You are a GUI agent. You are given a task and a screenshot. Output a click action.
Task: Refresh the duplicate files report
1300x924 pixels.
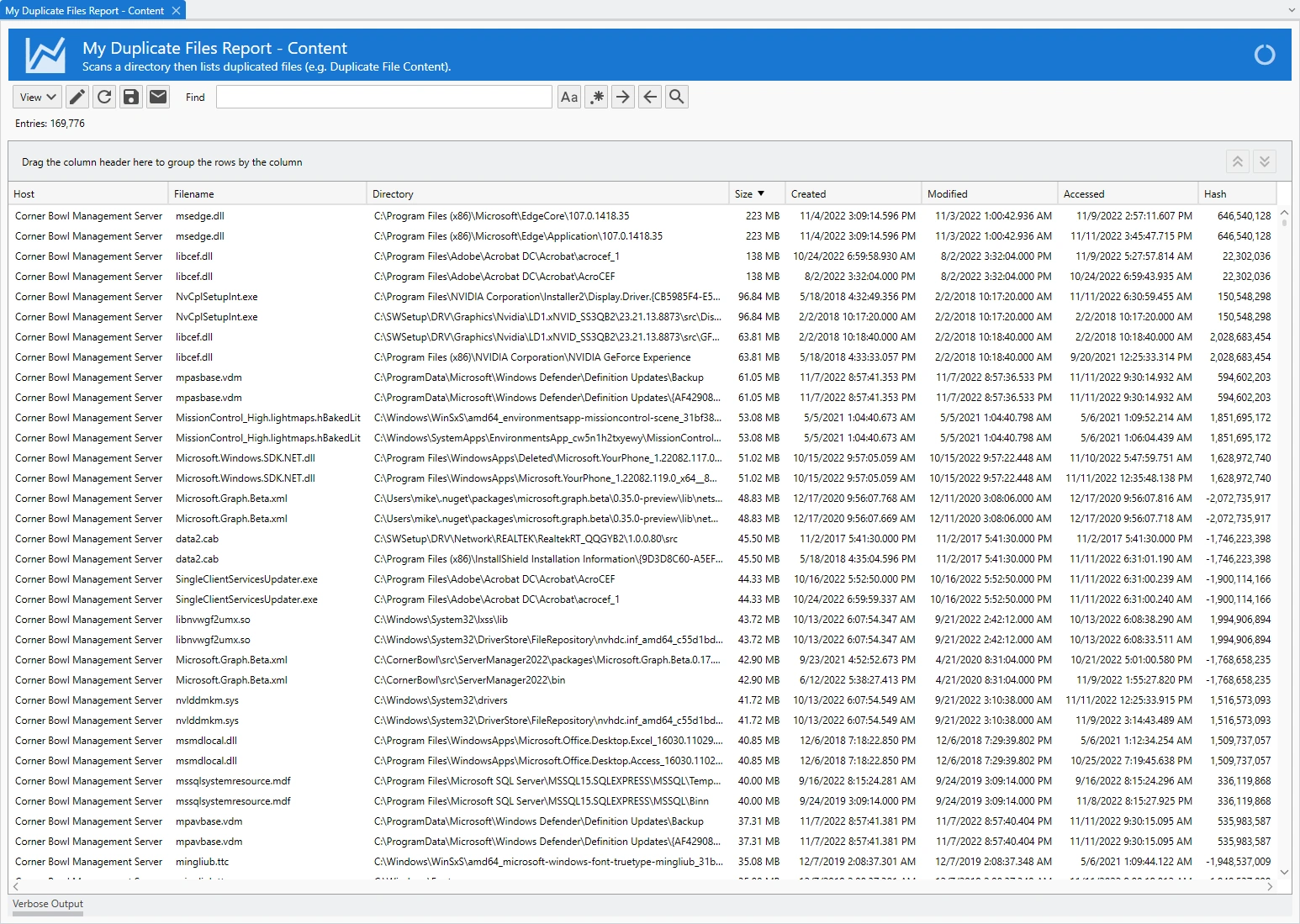(104, 97)
